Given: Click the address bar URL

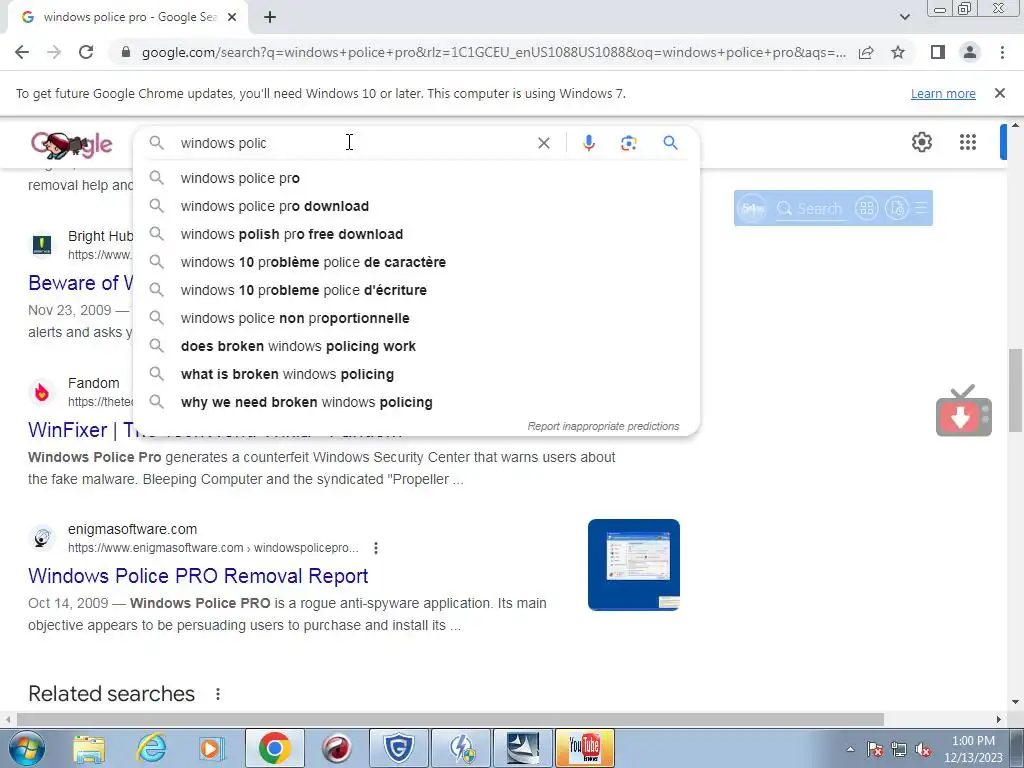Looking at the screenshot, I should pyautogui.click(x=493, y=52).
